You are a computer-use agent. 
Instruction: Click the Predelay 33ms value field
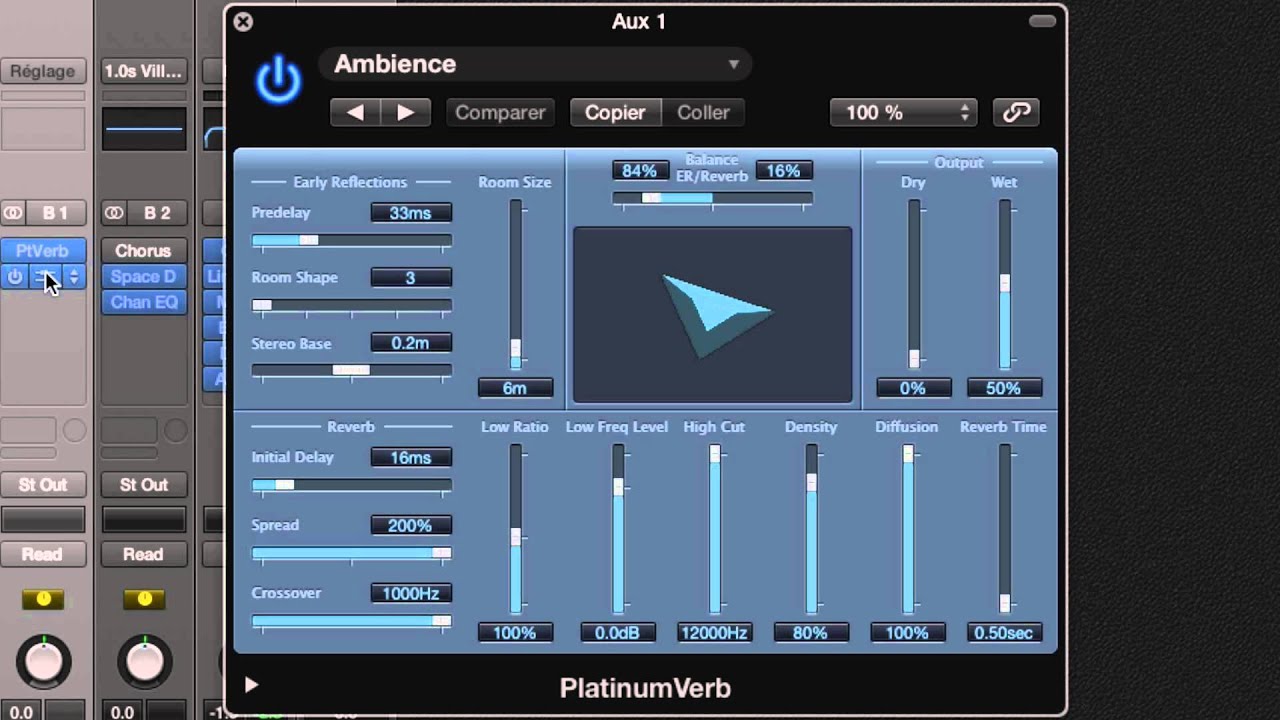[411, 213]
